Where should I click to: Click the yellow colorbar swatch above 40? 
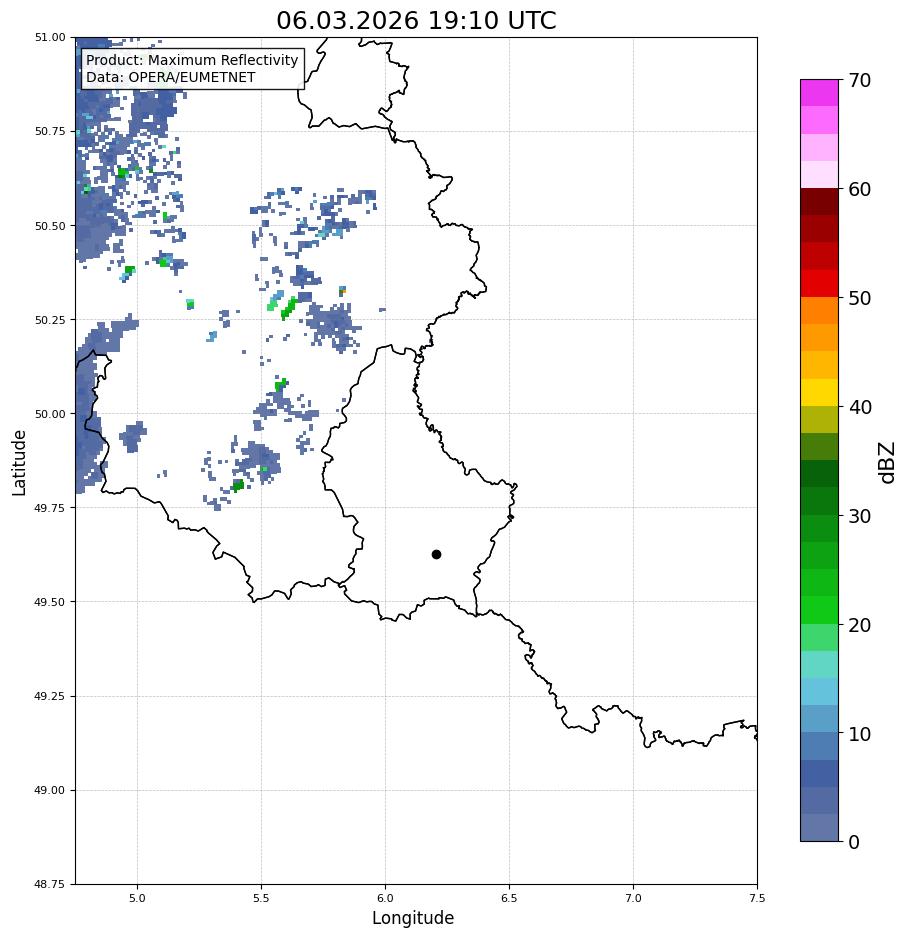coord(820,393)
